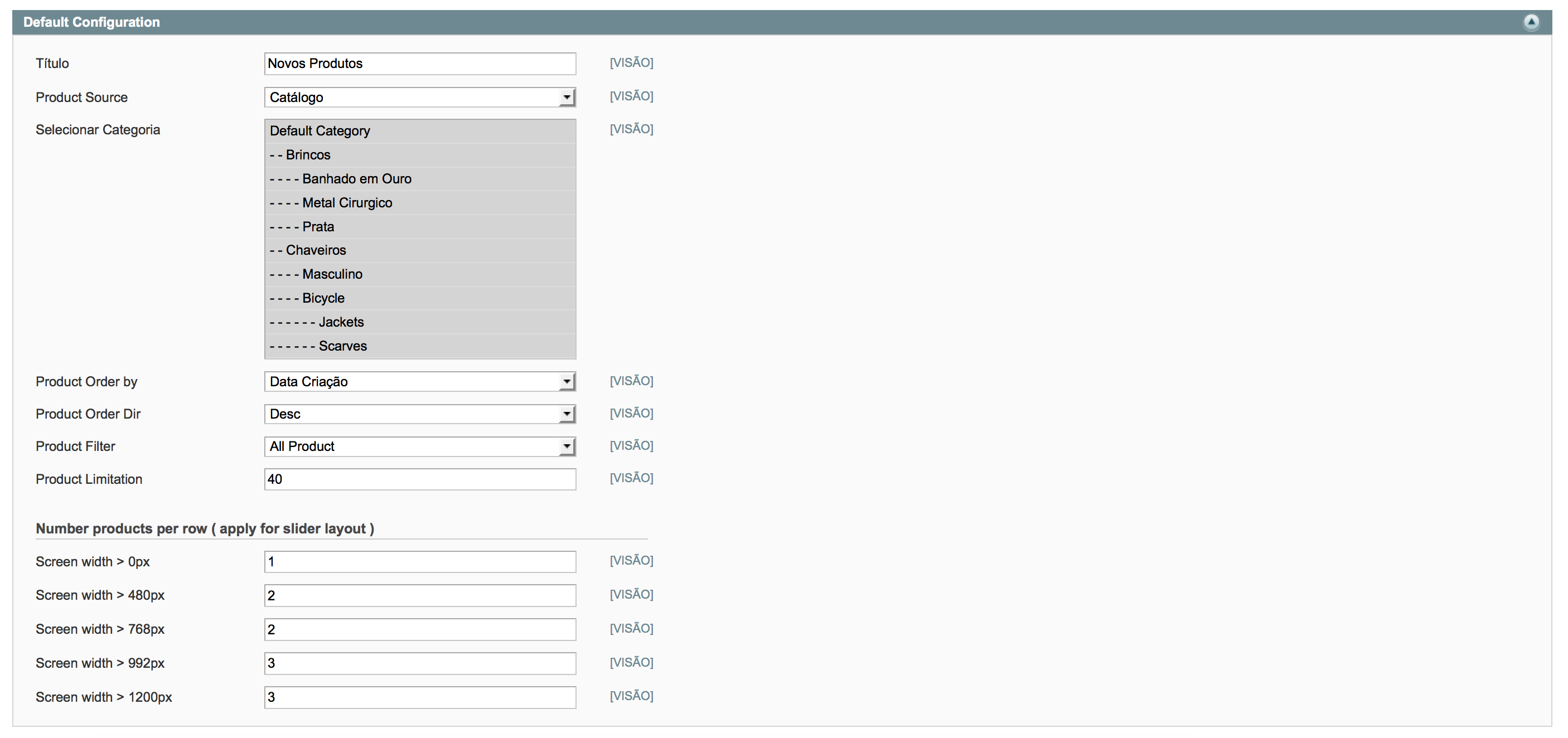Open the Product Filter dropdown
Viewport: 1568px width, 738px height.
[x=419, y=446]
